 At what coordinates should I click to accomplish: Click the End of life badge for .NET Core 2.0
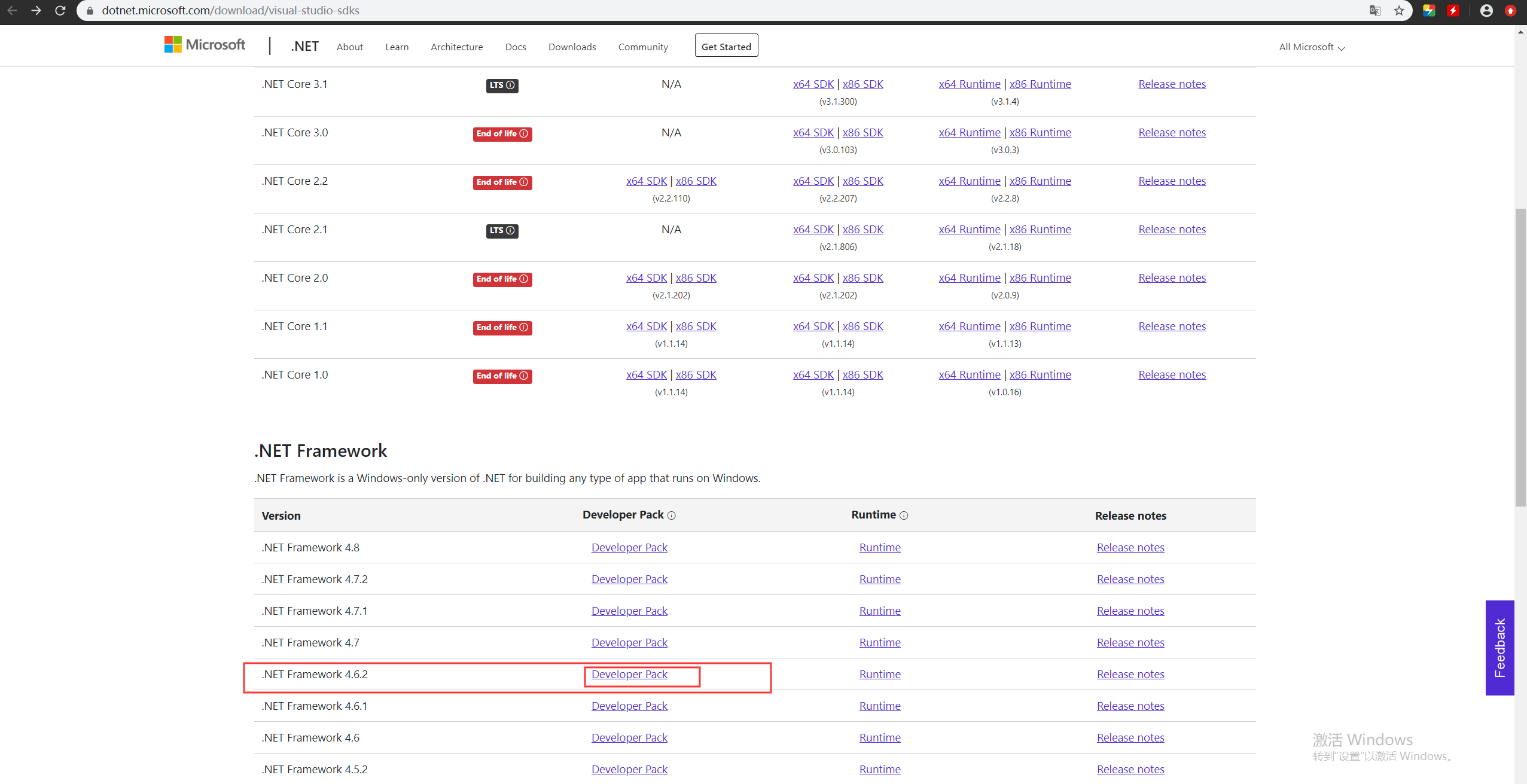tap(502, 279)
